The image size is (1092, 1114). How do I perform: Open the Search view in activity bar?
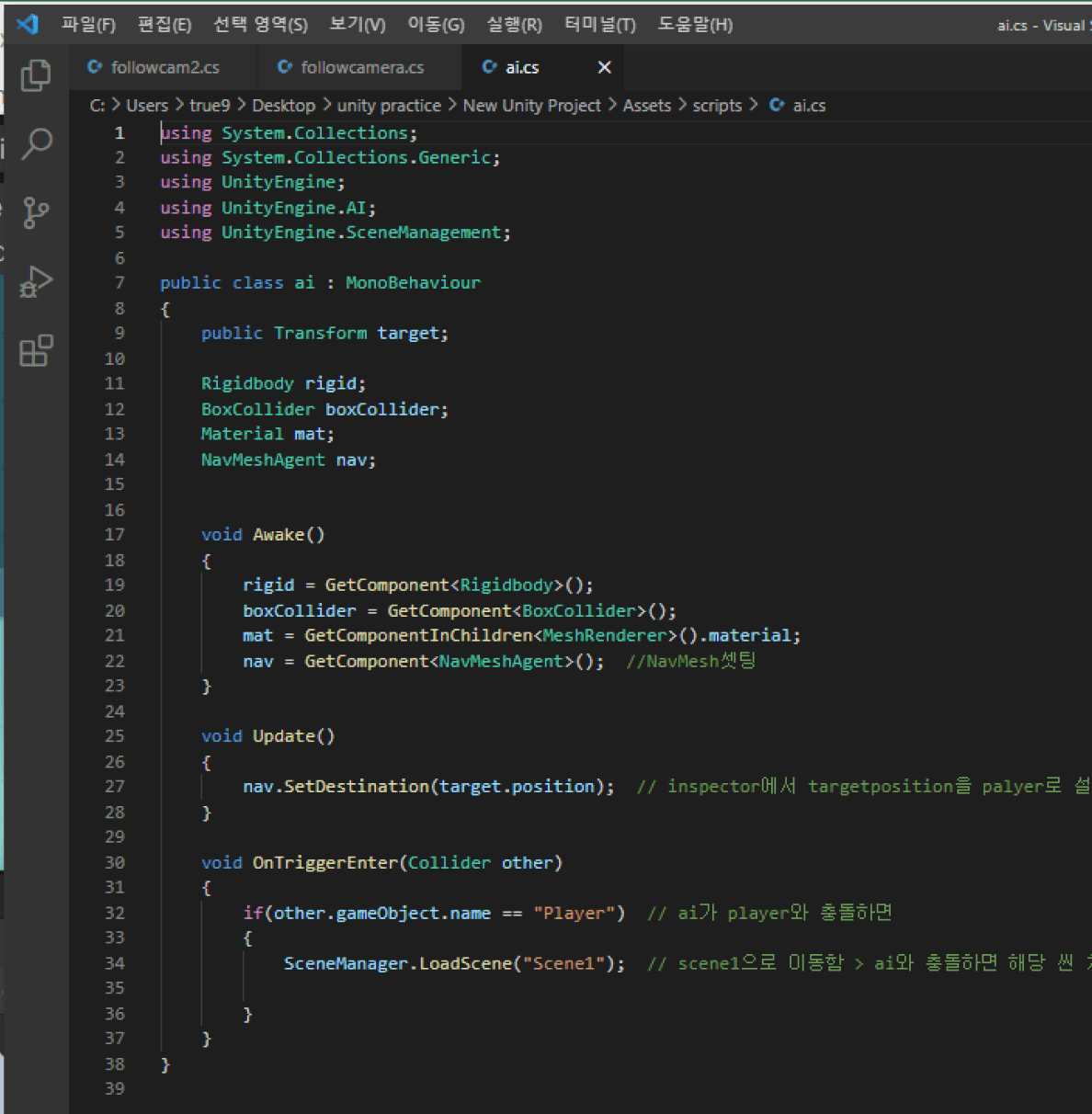(36, 143)
